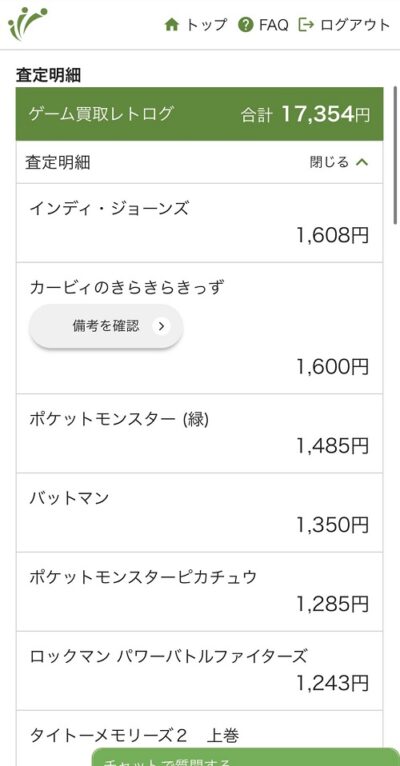Collapse details with the 閉じる chevron
The image size is (400, 766).
pos(361,162)
